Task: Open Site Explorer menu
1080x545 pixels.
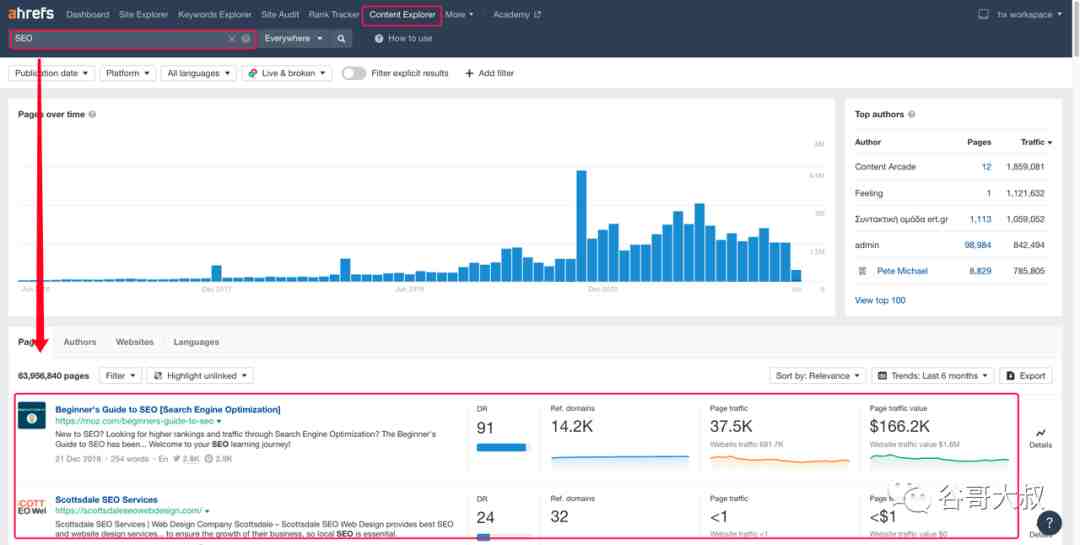Action: [x=143, y=14]
